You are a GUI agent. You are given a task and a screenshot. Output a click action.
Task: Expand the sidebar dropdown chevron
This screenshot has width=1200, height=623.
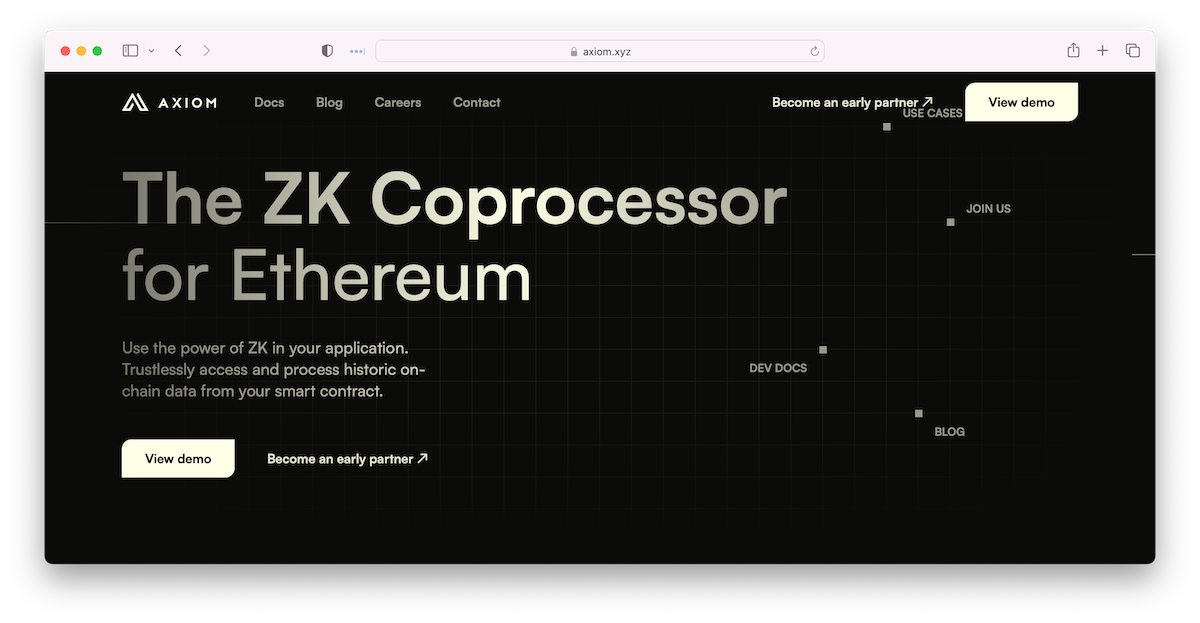click(151, 51)
